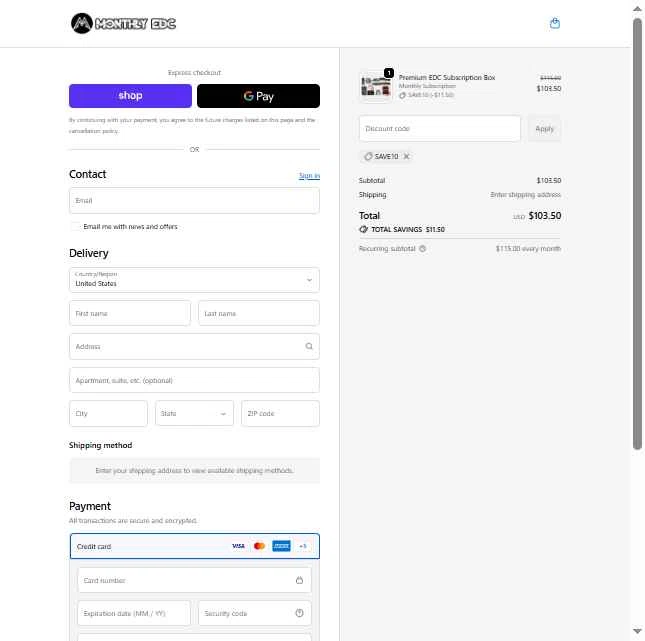Click the scrollbar up arrow
Viewport: 645px width, 641px height.
tap(637, 9)
